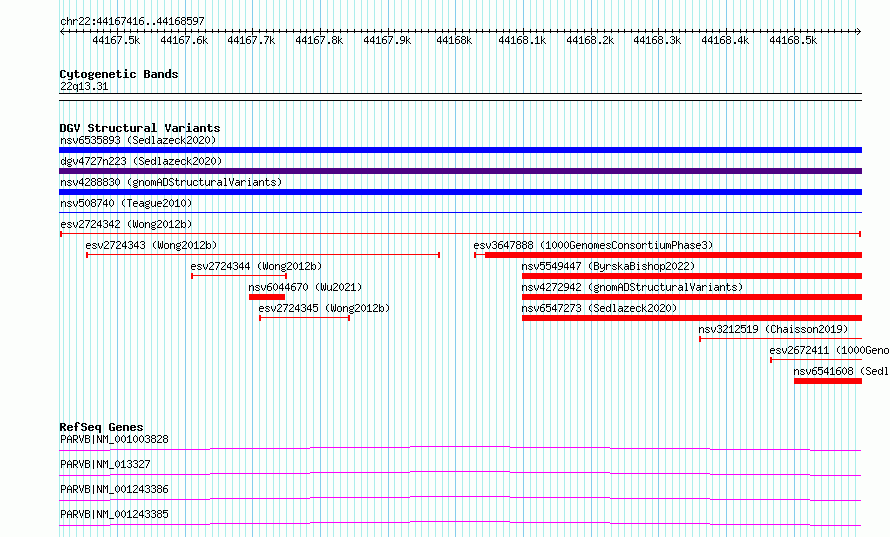
Task: Select esv2724344 (Wong2012b) variant label
Action: click(x=256, y=266)
